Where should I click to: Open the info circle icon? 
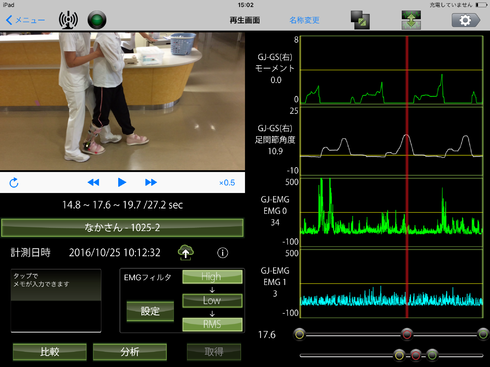pos(222,253)
